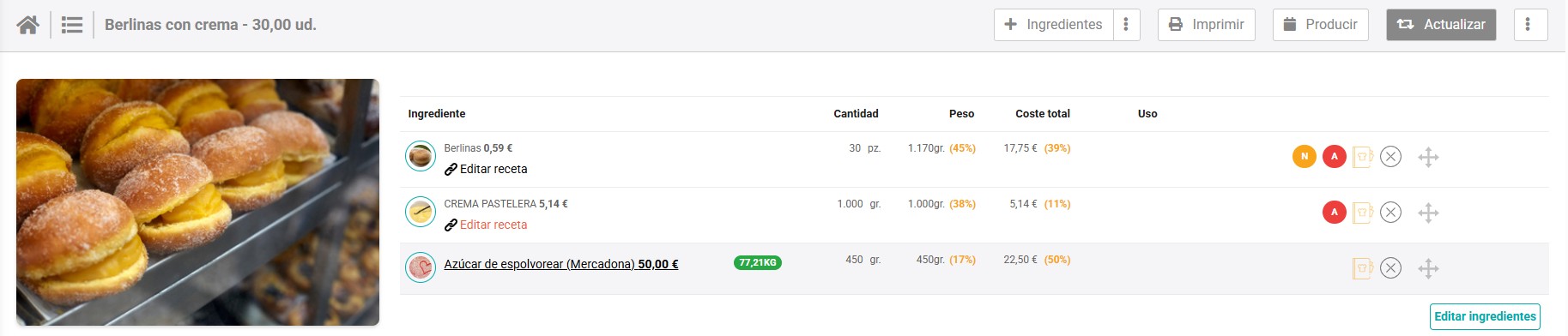Click the move handle on the Berlinas row
The image size is (1568, 336).
[1428, 157]
